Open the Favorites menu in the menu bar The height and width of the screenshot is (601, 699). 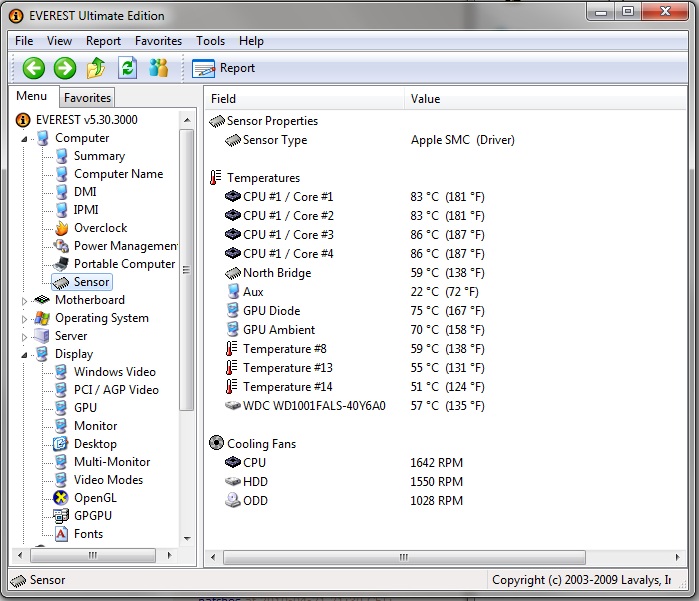158,41
